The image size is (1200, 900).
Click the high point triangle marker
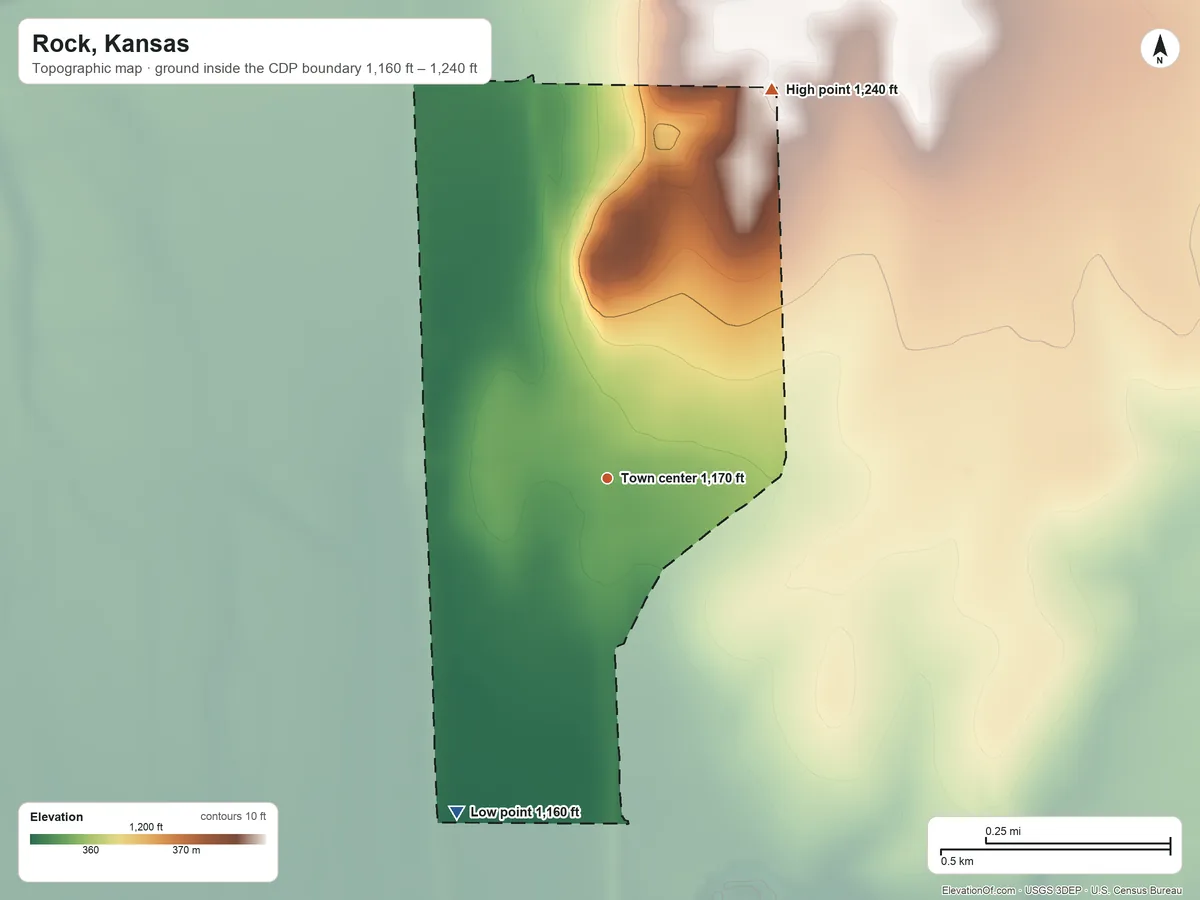(771, 90)
